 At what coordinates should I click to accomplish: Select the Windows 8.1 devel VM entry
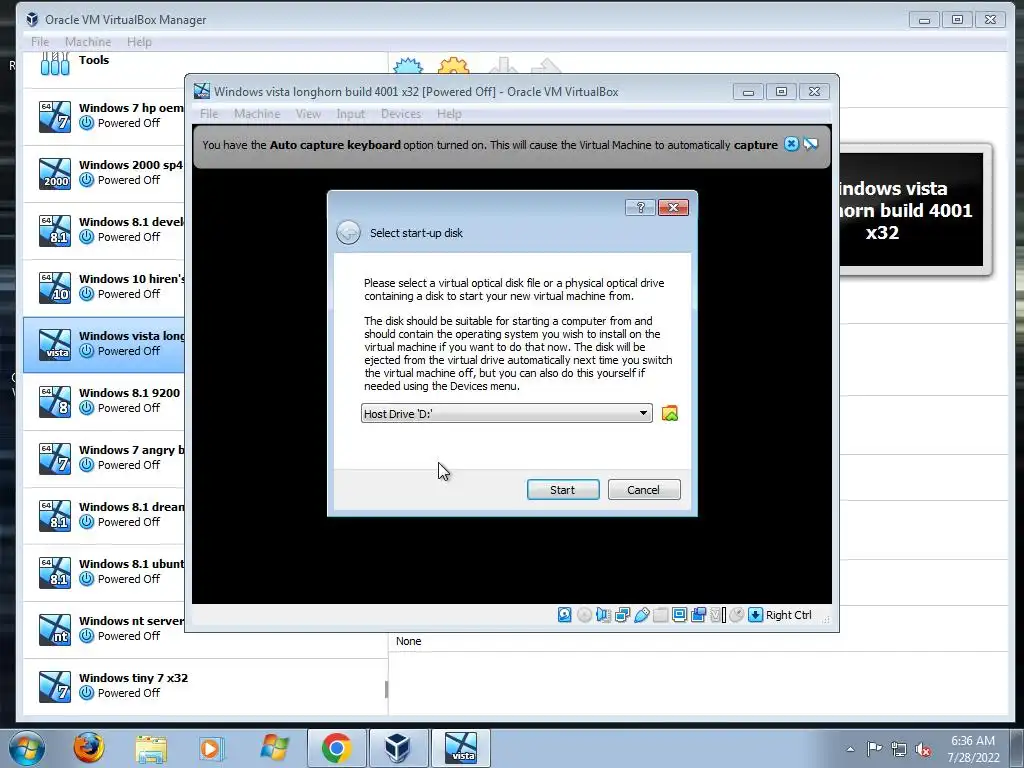[x=104, y=230]
